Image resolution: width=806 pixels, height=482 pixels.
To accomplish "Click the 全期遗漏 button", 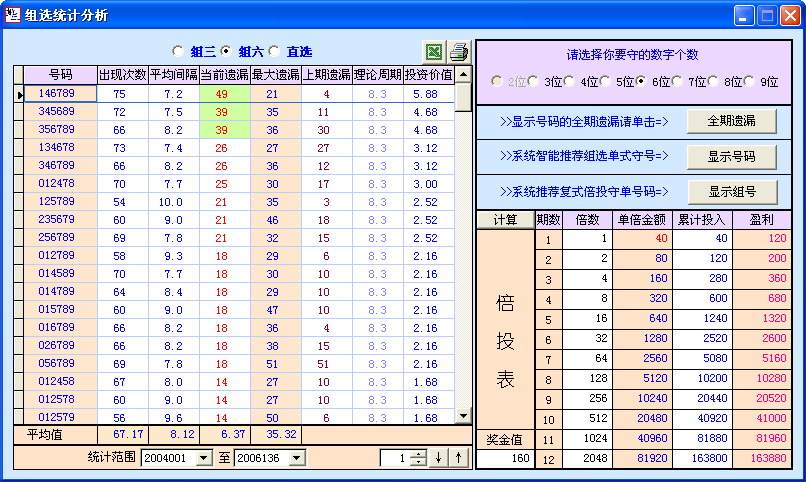I will [x=731, y=121].
